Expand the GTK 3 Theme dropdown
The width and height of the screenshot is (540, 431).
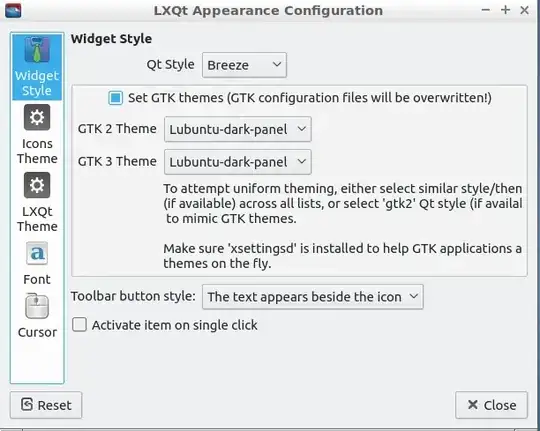[238, 162]
